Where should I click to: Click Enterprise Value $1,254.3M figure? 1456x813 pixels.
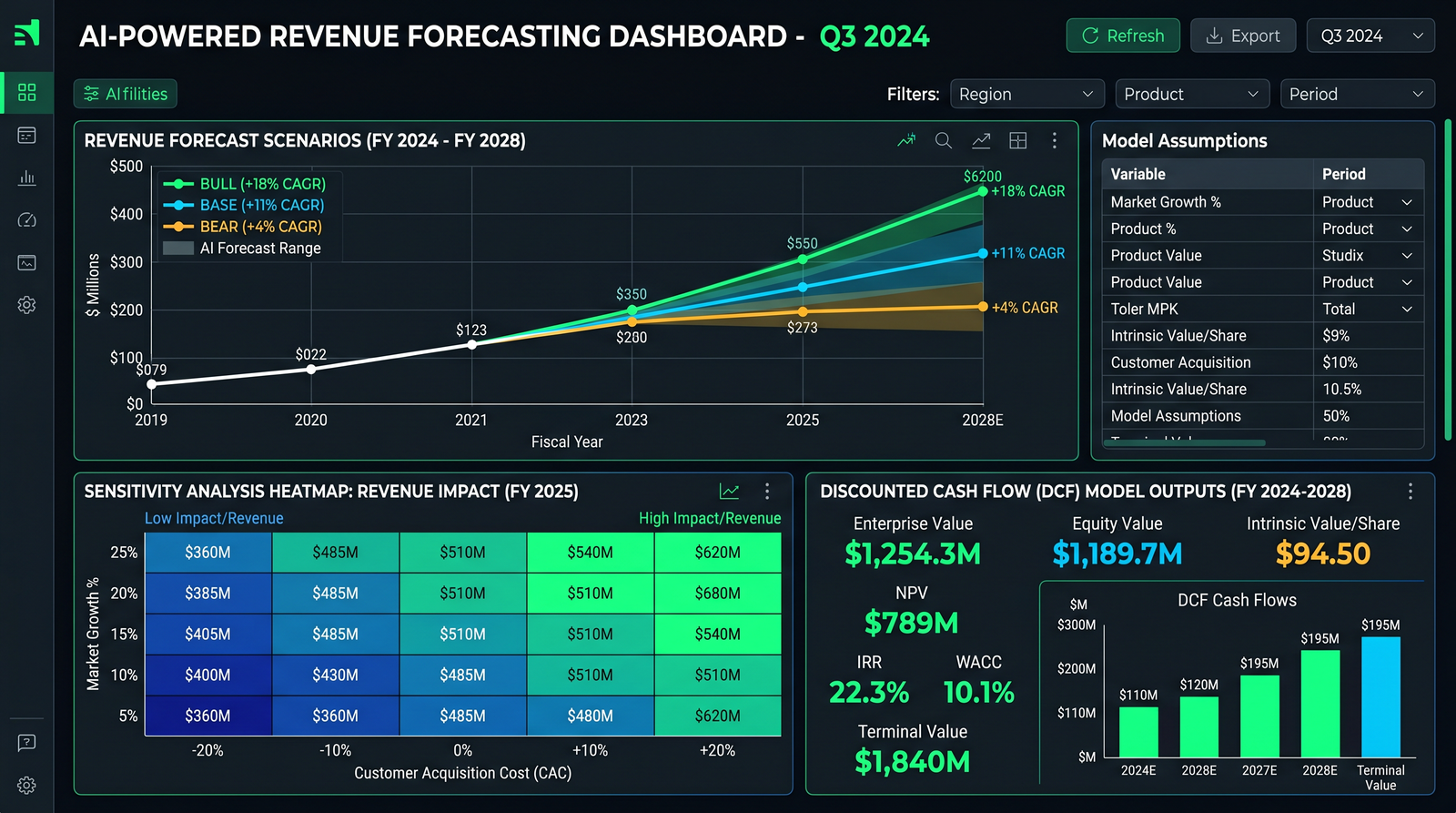(x=913, y=554)
